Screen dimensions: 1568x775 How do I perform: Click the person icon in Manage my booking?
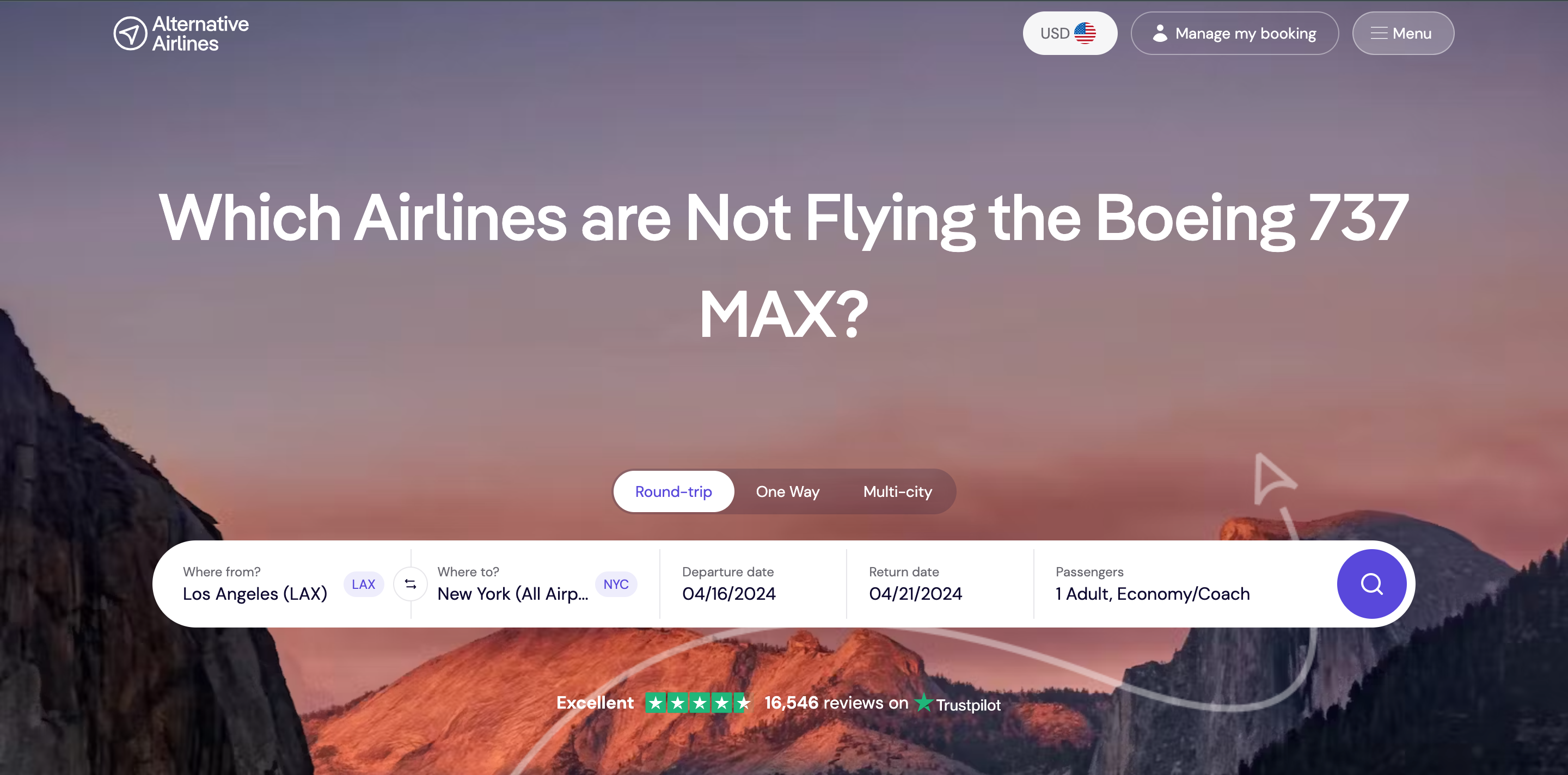tap(1160, 33)
